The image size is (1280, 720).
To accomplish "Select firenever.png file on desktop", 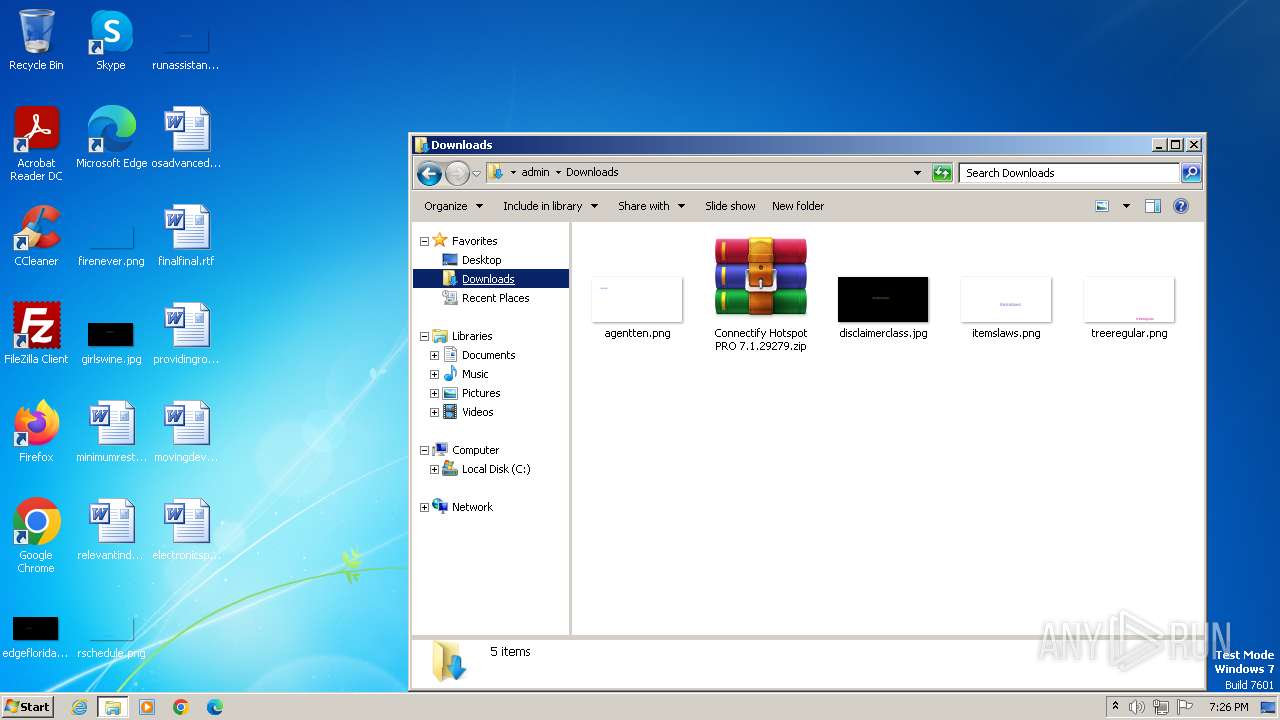I will [x=111, y=243].
